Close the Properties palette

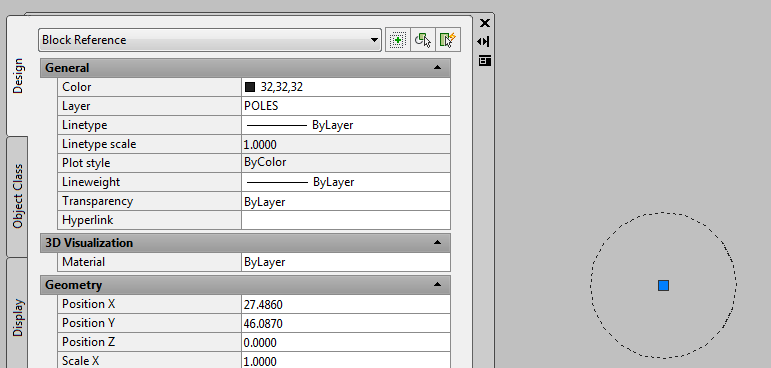485,23
